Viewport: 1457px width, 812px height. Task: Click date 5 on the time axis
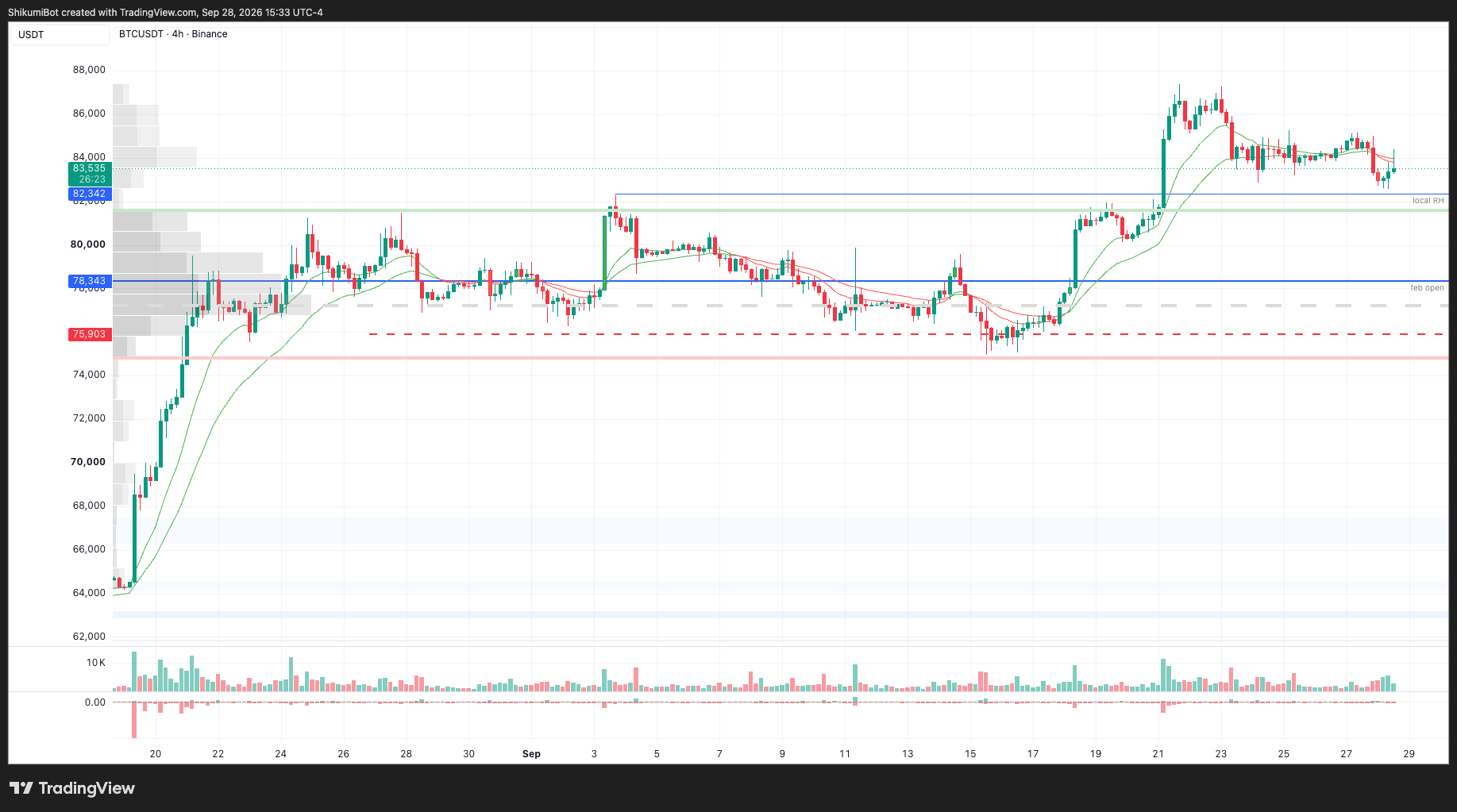point(657,754)
